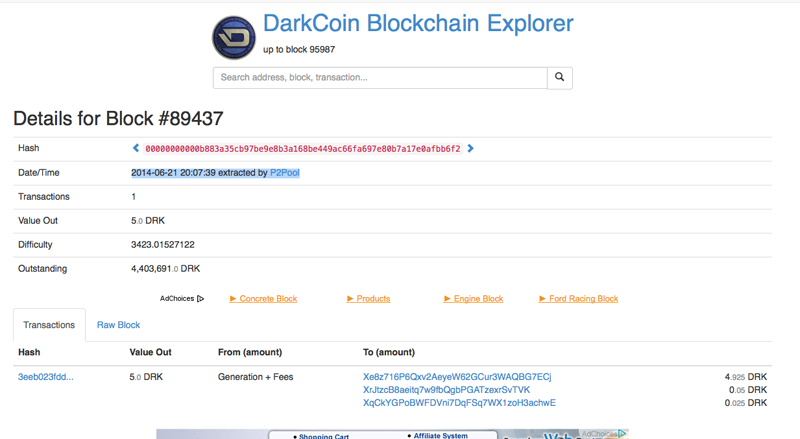This screenshot has width=800, height=439.
Task: Open address XqCkYGPoBWFDVni7DqFSq7WX1zoH3achwE
Action: click(x=459, y=403)
